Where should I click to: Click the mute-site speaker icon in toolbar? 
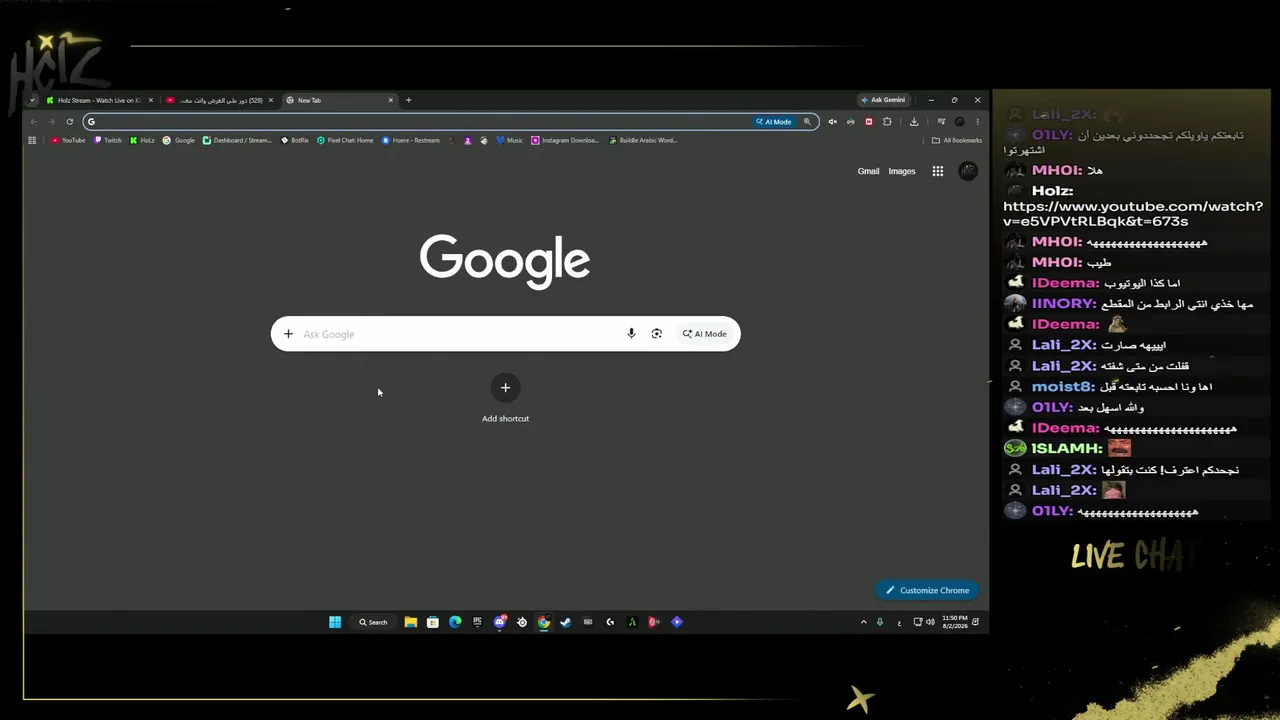(x=832, y=122)
